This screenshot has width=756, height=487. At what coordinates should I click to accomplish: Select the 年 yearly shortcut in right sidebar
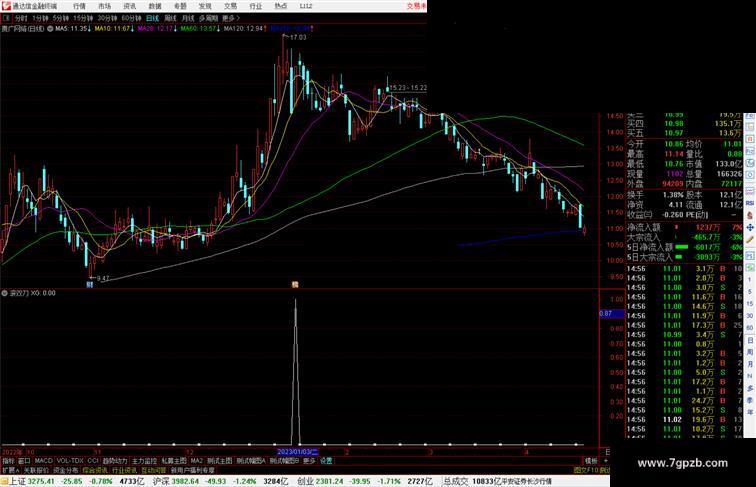pyautogui.click(x=750, y=412)
